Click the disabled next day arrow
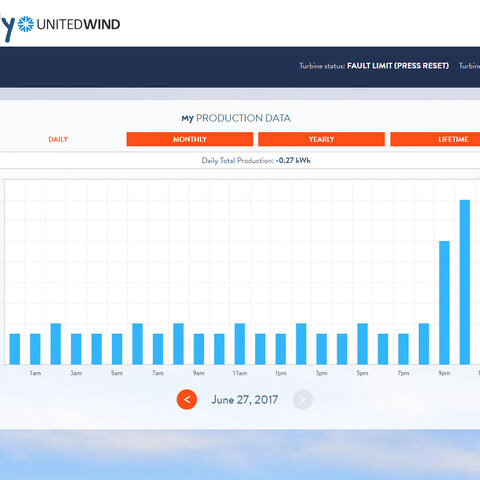 click(302, 399)
